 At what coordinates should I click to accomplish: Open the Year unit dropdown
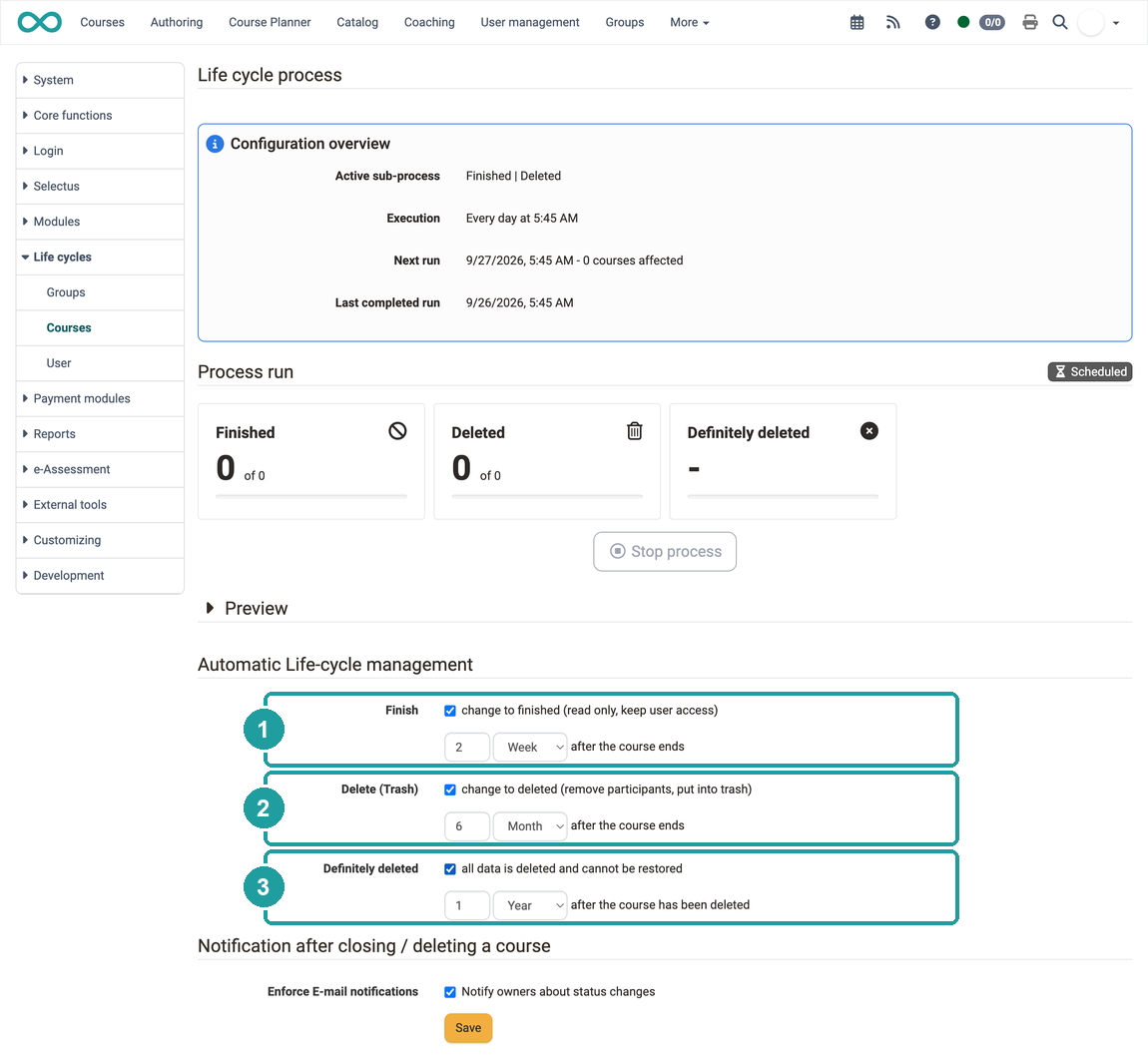pos(530,905)
